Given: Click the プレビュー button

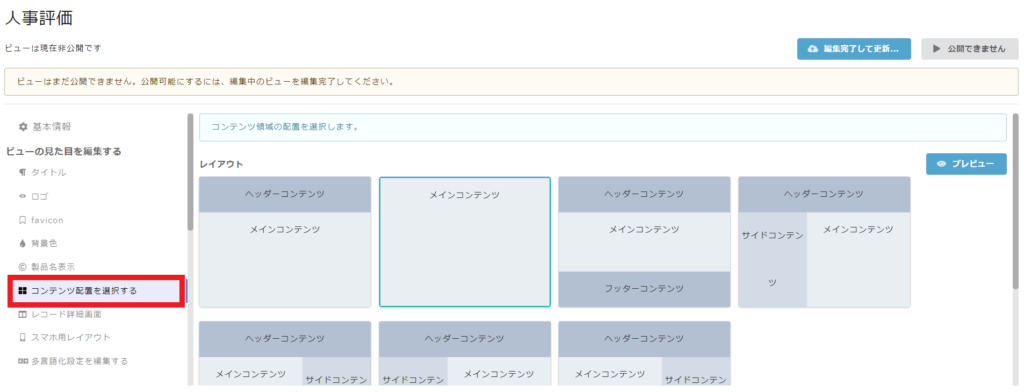Looking at the screenshot, I should (x=966, y=164).
